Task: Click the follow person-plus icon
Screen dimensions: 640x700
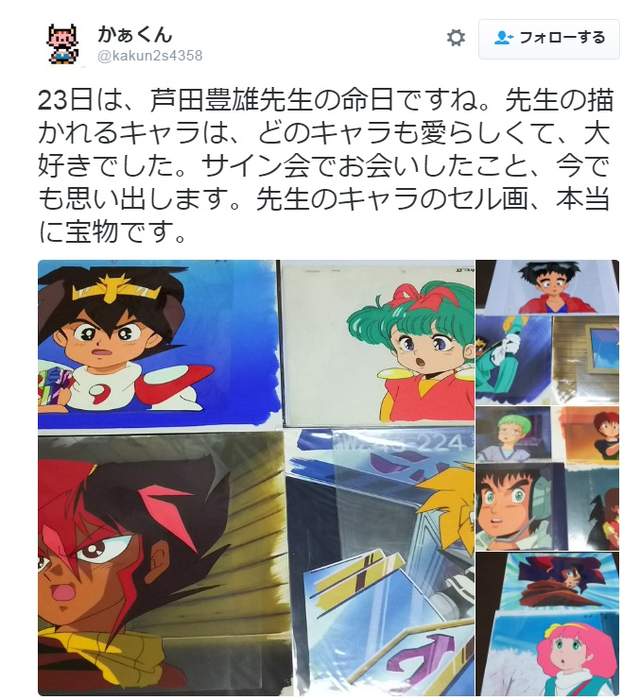Action: click(504, 38)
